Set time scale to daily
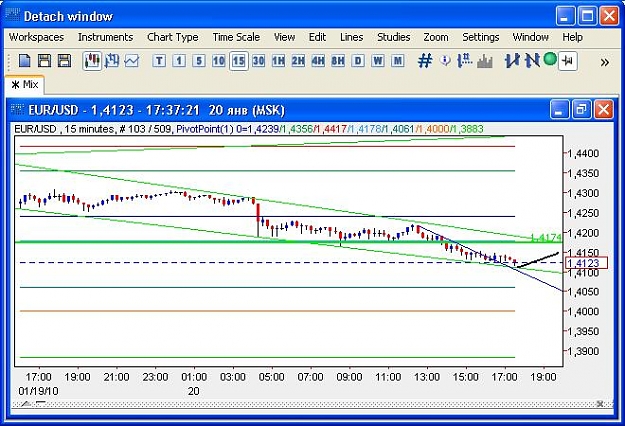The width and height of the screenshot is (625, 426). pyautogui.click(x=358, y=61)
